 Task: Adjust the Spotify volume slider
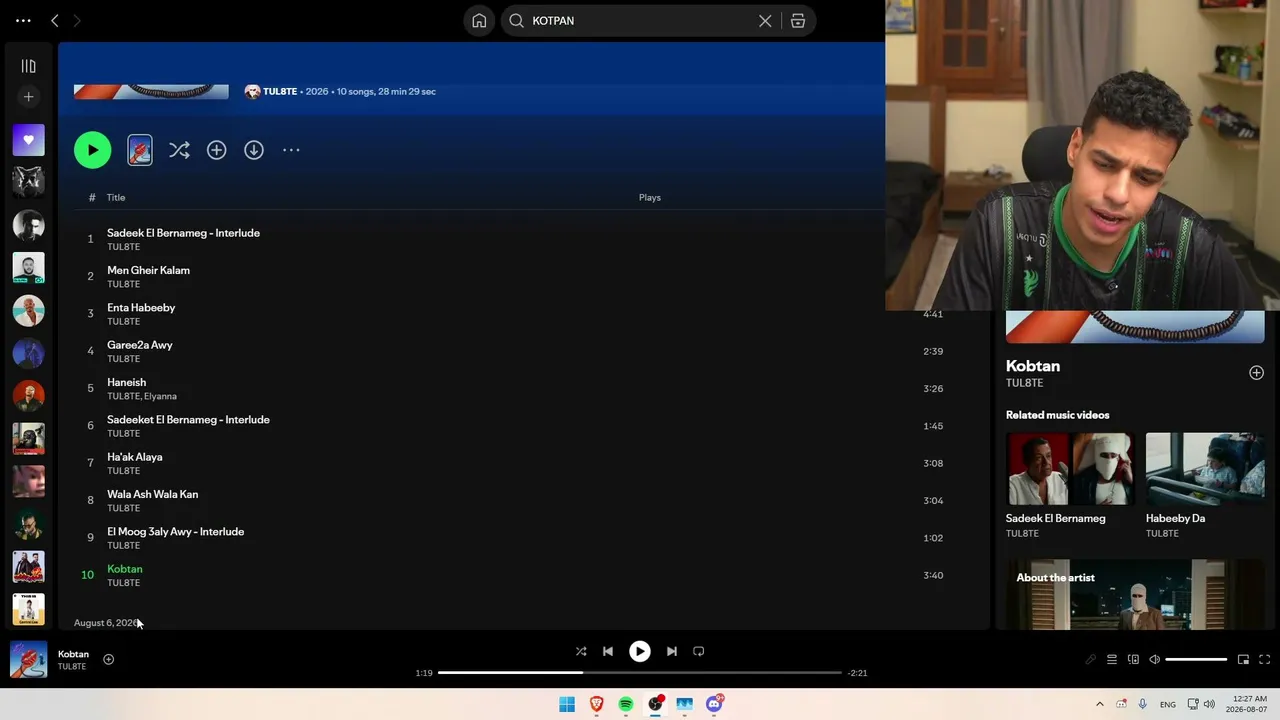click(1196, 660)
